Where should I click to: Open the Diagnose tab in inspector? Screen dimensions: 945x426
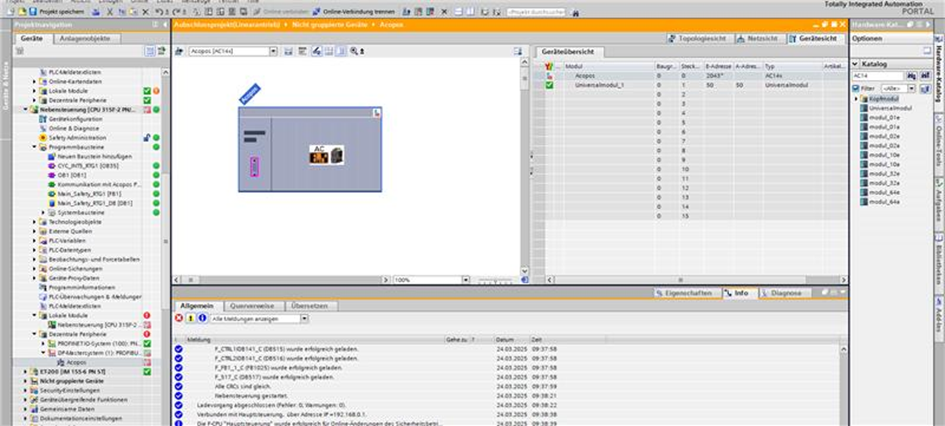[x=785, y=293]
